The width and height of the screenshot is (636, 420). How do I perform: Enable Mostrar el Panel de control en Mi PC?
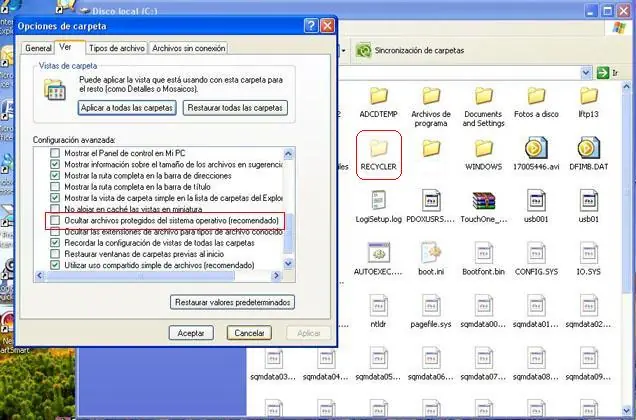55,153
